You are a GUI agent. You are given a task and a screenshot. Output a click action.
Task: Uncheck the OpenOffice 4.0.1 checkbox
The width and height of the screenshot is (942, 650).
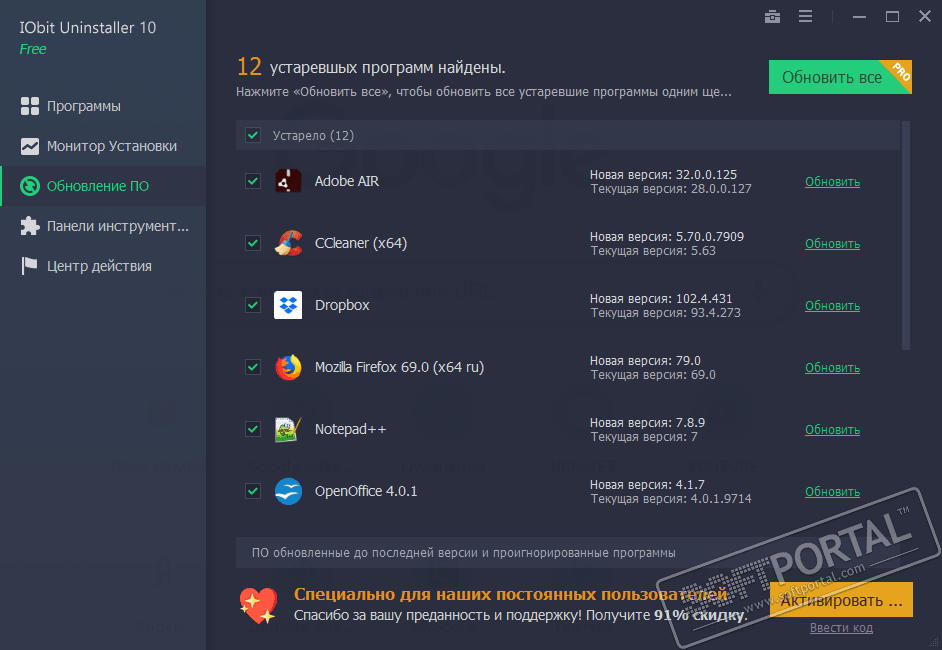[253, 491]
